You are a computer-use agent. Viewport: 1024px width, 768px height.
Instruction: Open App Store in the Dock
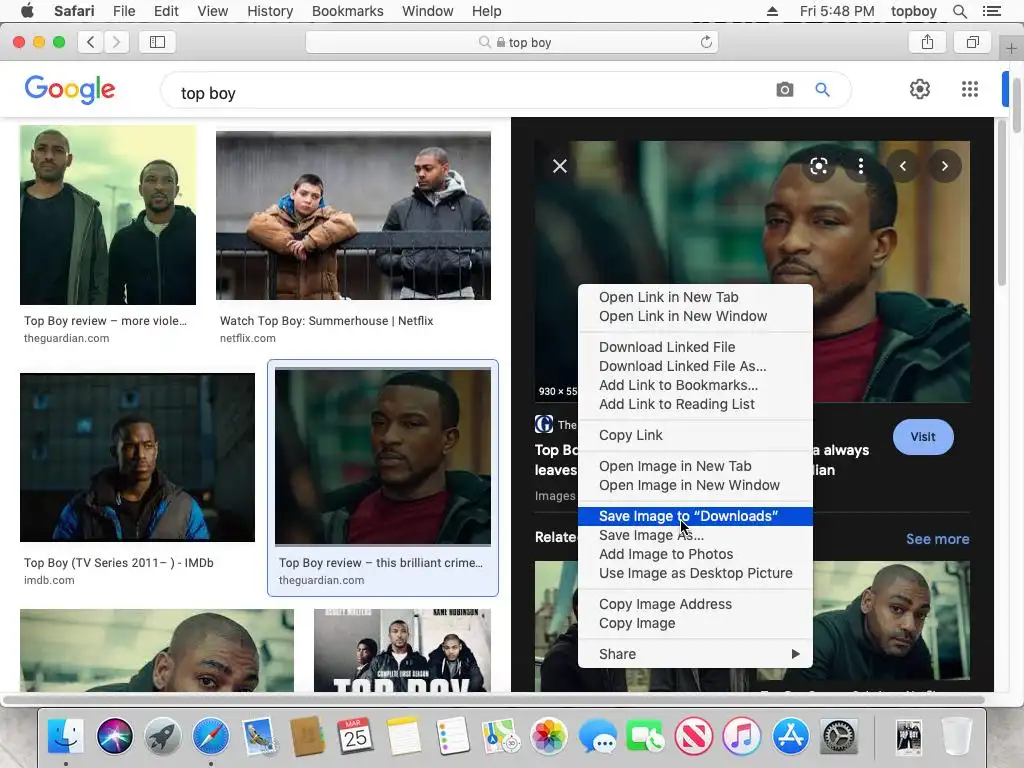pos(790,736)
